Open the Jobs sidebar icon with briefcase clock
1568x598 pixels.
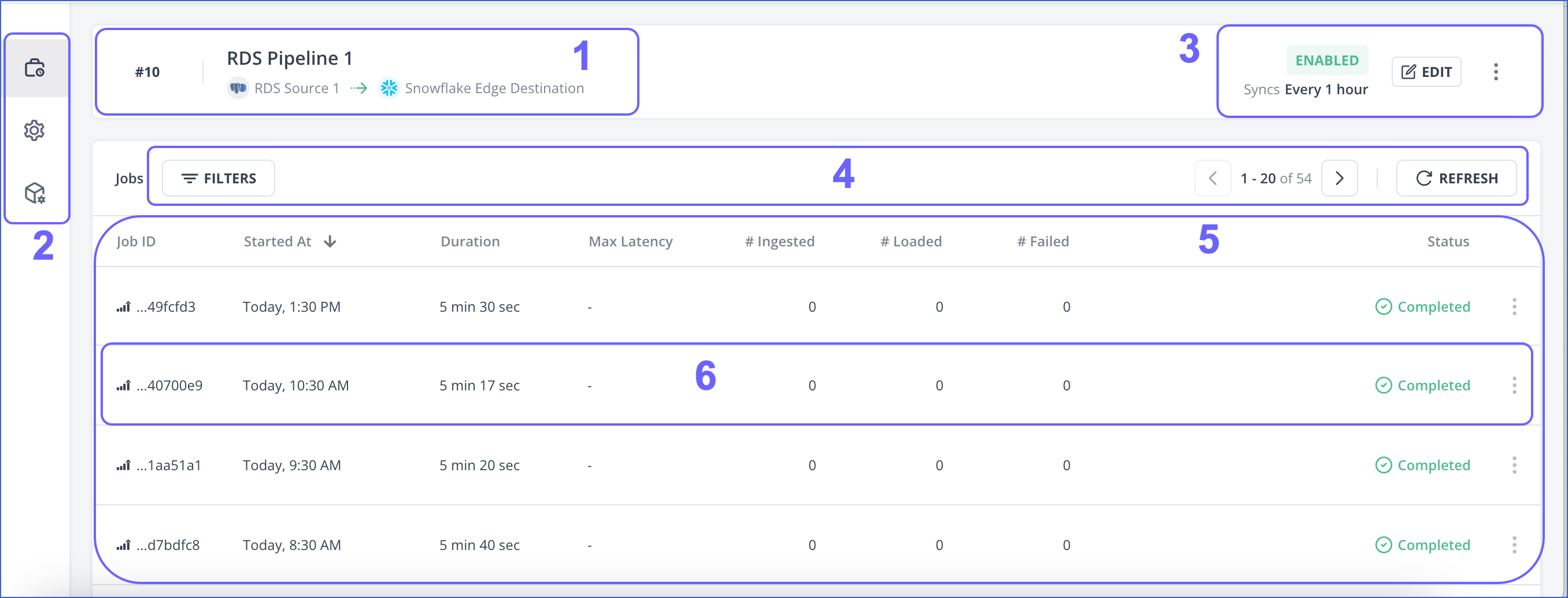click(35, 68)
